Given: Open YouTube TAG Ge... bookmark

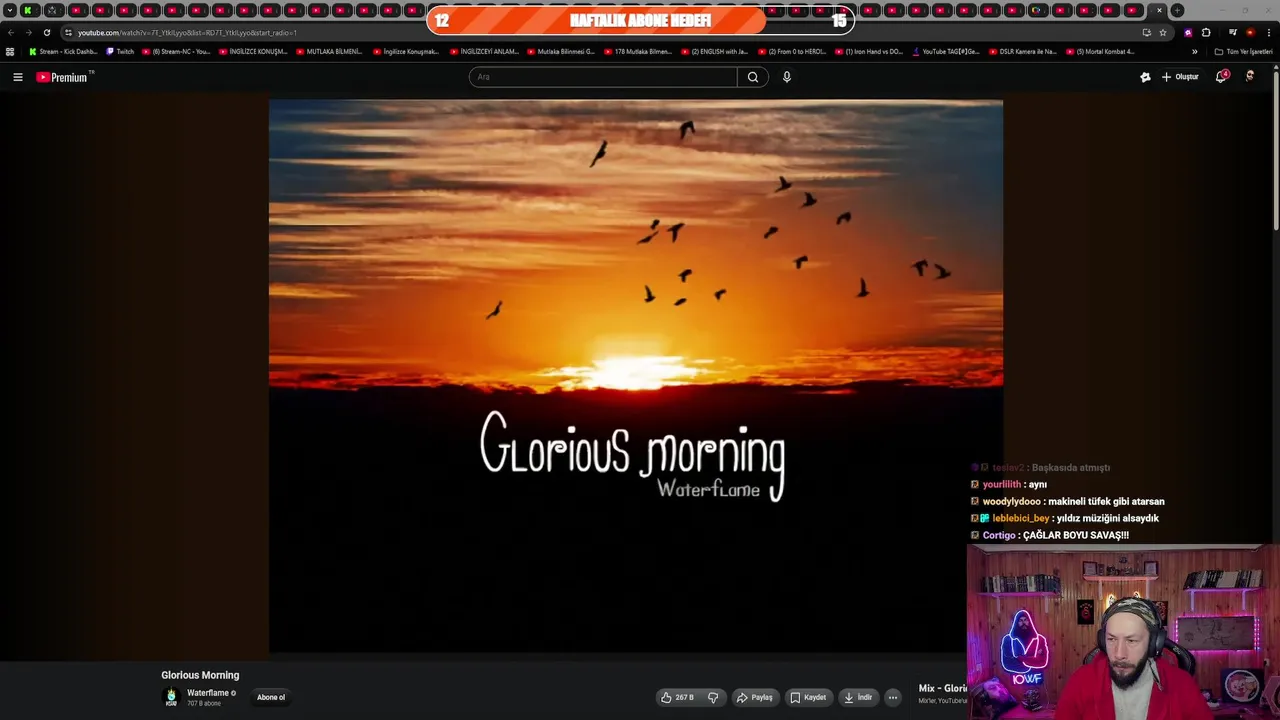Looking at the screenshot, I should pyautogui.click(x=946, y=51).
